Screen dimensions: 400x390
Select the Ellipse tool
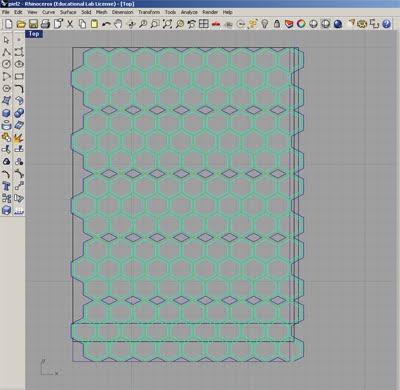point(19,64)
